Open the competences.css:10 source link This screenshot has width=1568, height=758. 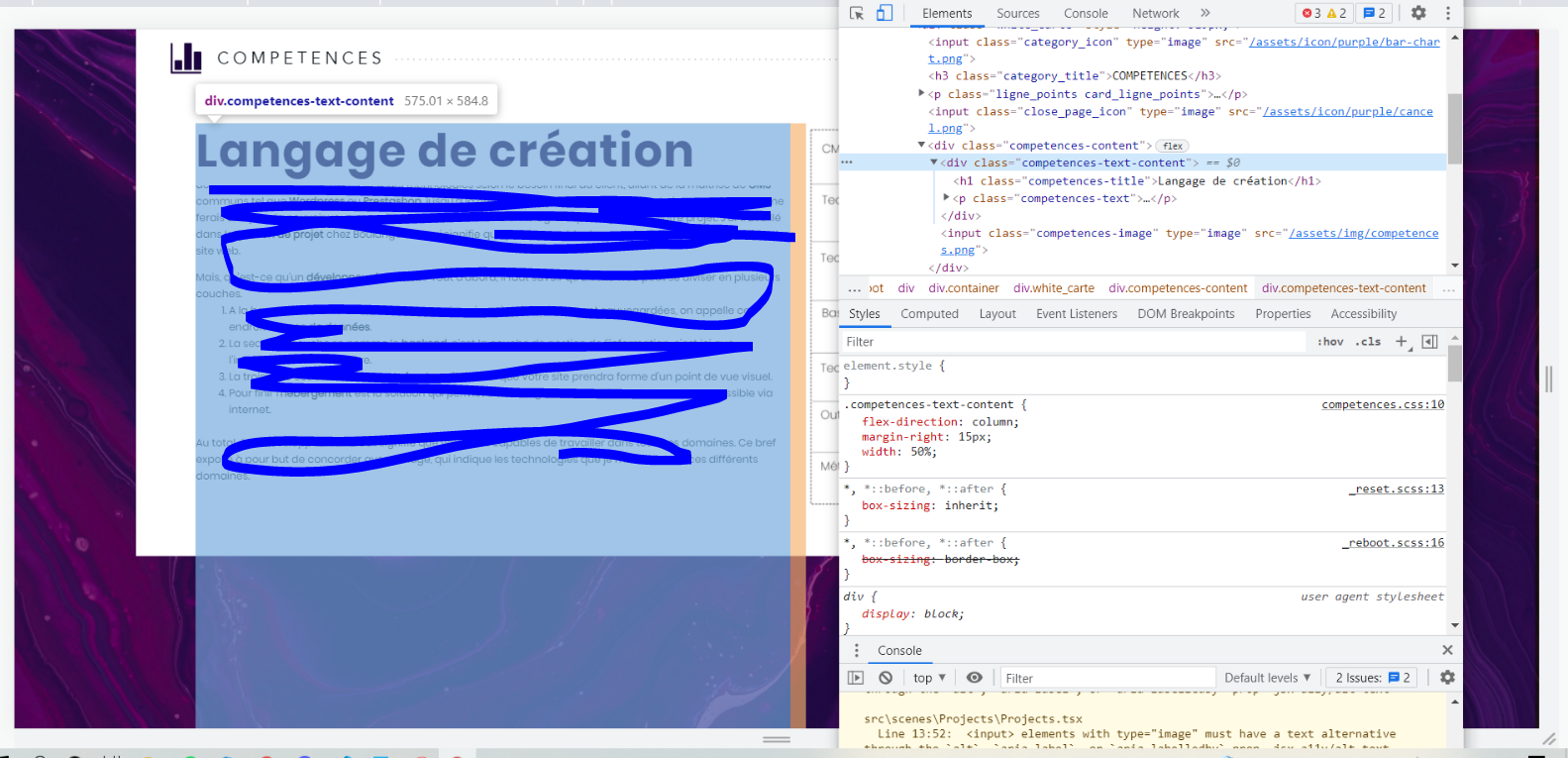(1383, 404)
